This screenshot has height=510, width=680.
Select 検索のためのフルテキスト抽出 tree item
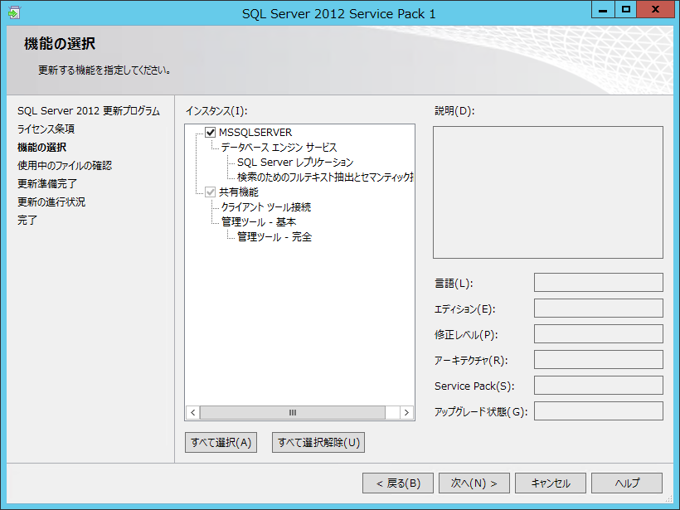pos(325,177)
